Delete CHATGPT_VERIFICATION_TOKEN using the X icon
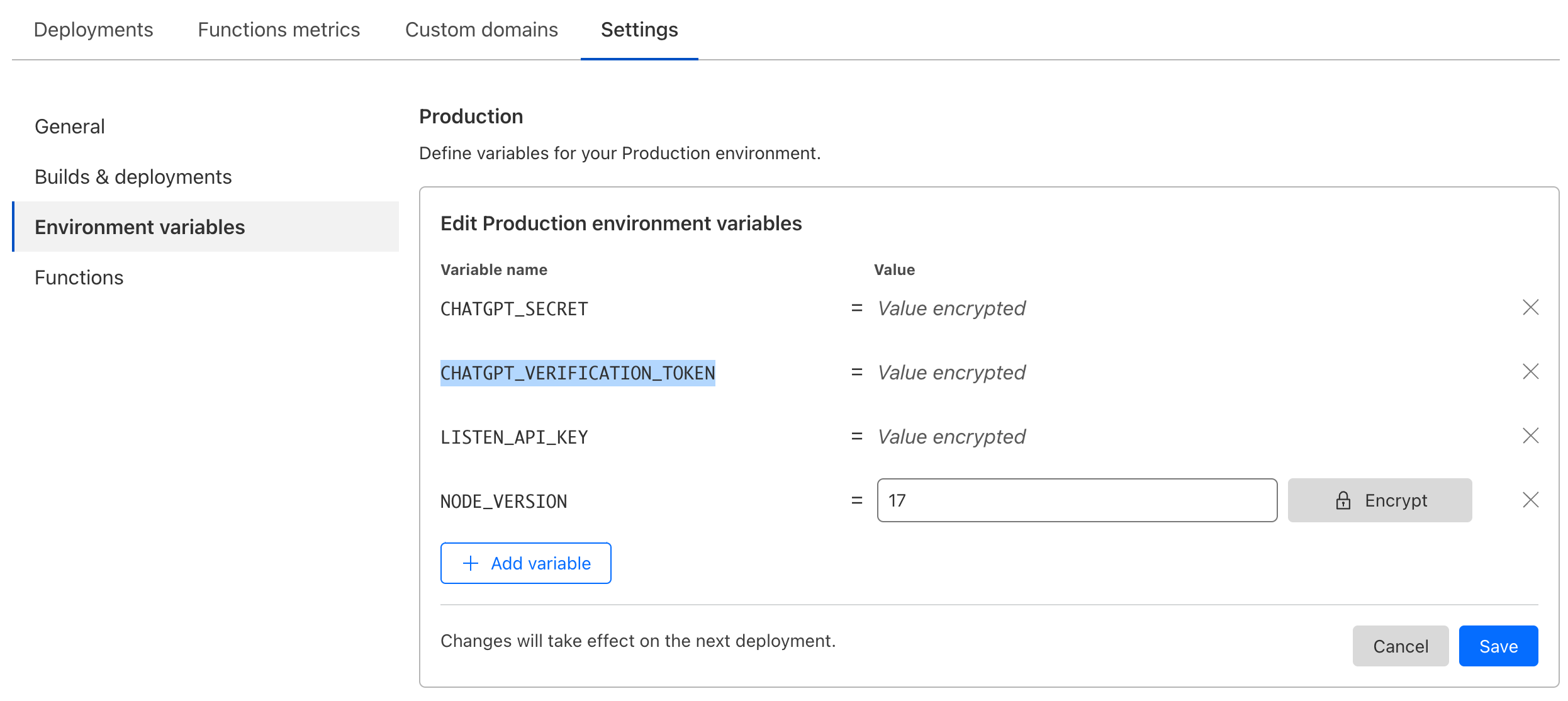 (x=1531, y=372)
